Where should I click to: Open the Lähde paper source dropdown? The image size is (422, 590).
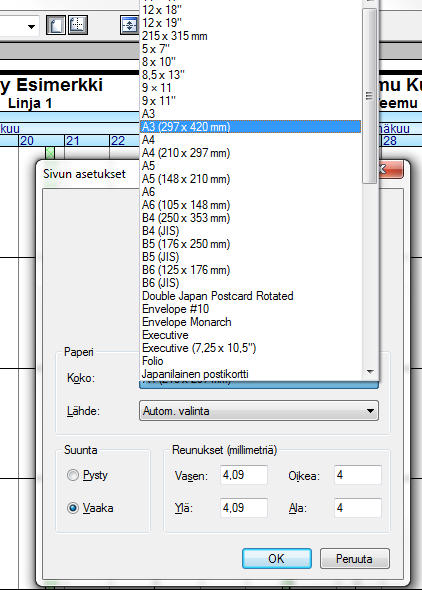click(x=259, y=411)
